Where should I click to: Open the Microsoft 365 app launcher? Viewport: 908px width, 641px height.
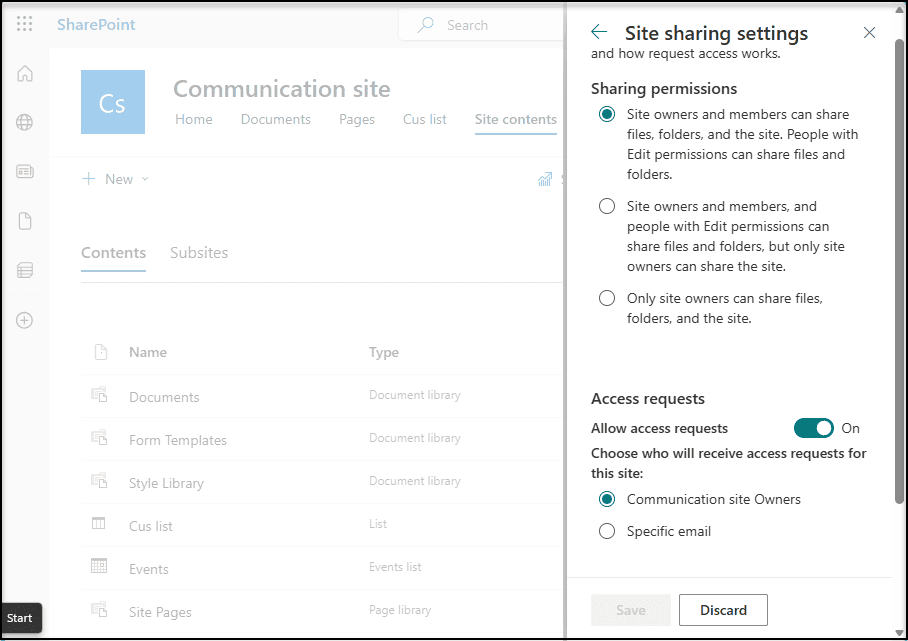(x=24, y=23)
